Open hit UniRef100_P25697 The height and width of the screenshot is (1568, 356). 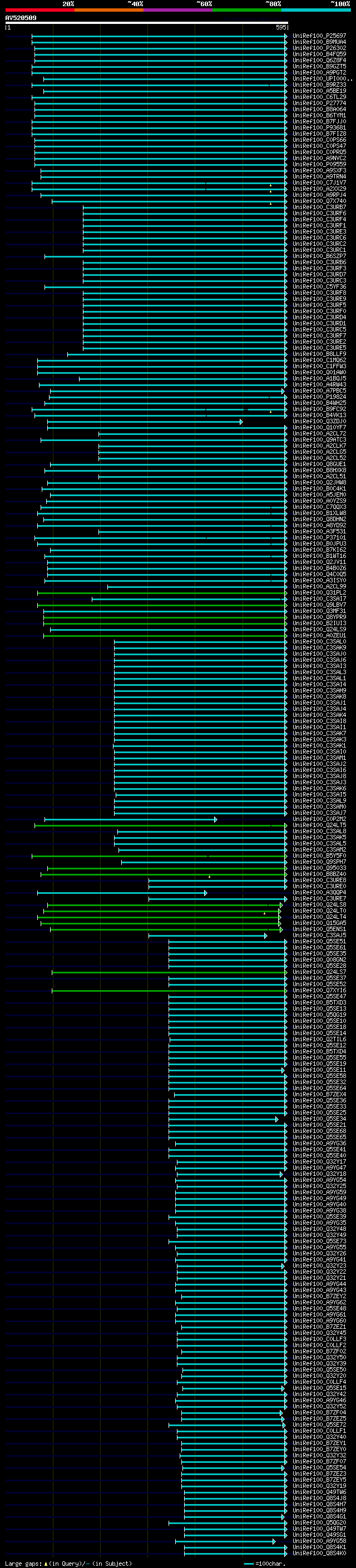(319, 36)
